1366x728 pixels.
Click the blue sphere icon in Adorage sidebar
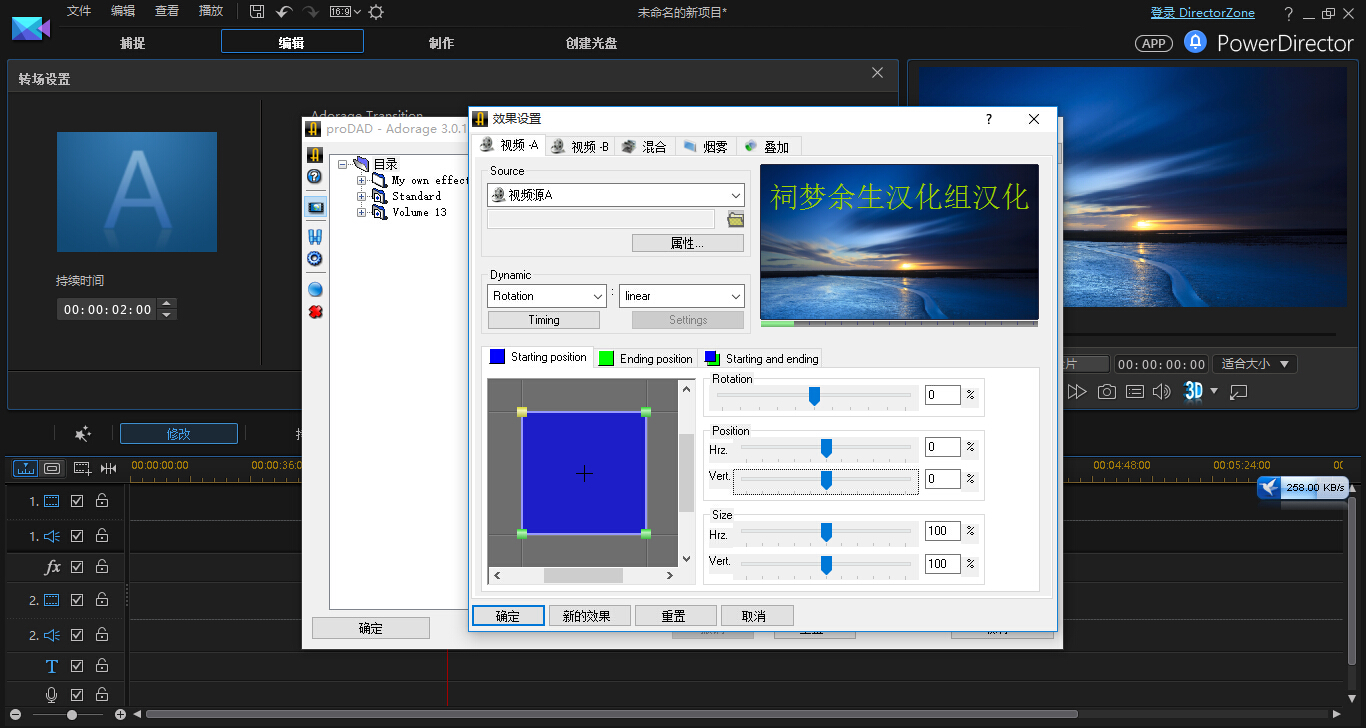314,289
